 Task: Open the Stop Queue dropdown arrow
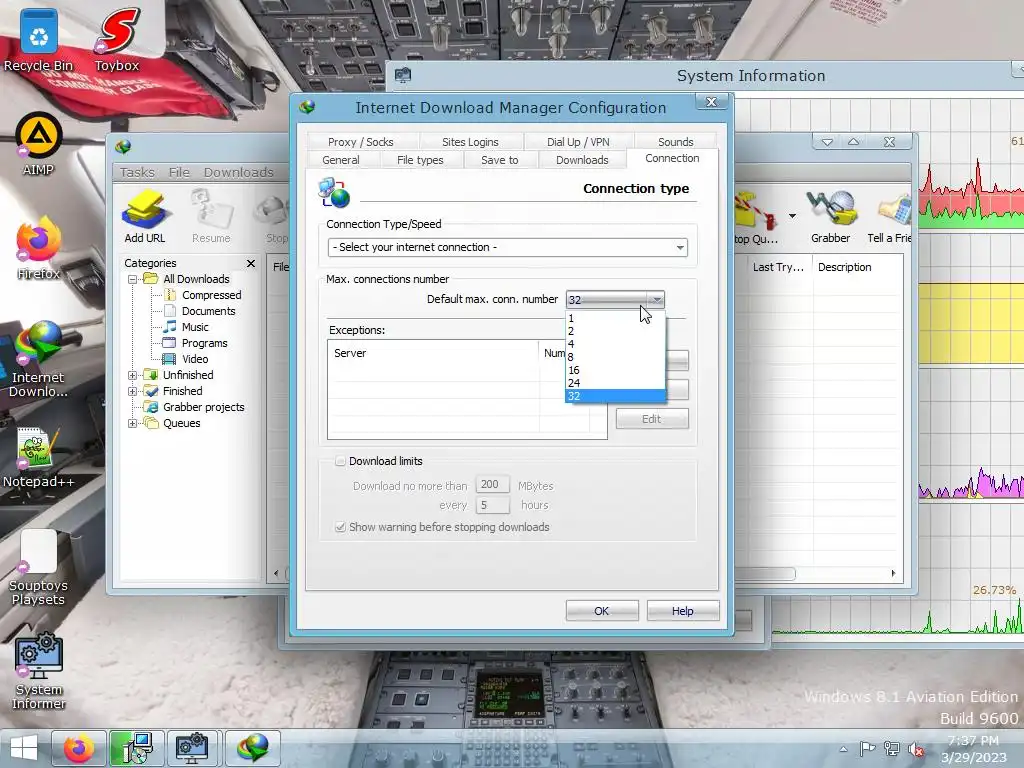pos(792,216)
